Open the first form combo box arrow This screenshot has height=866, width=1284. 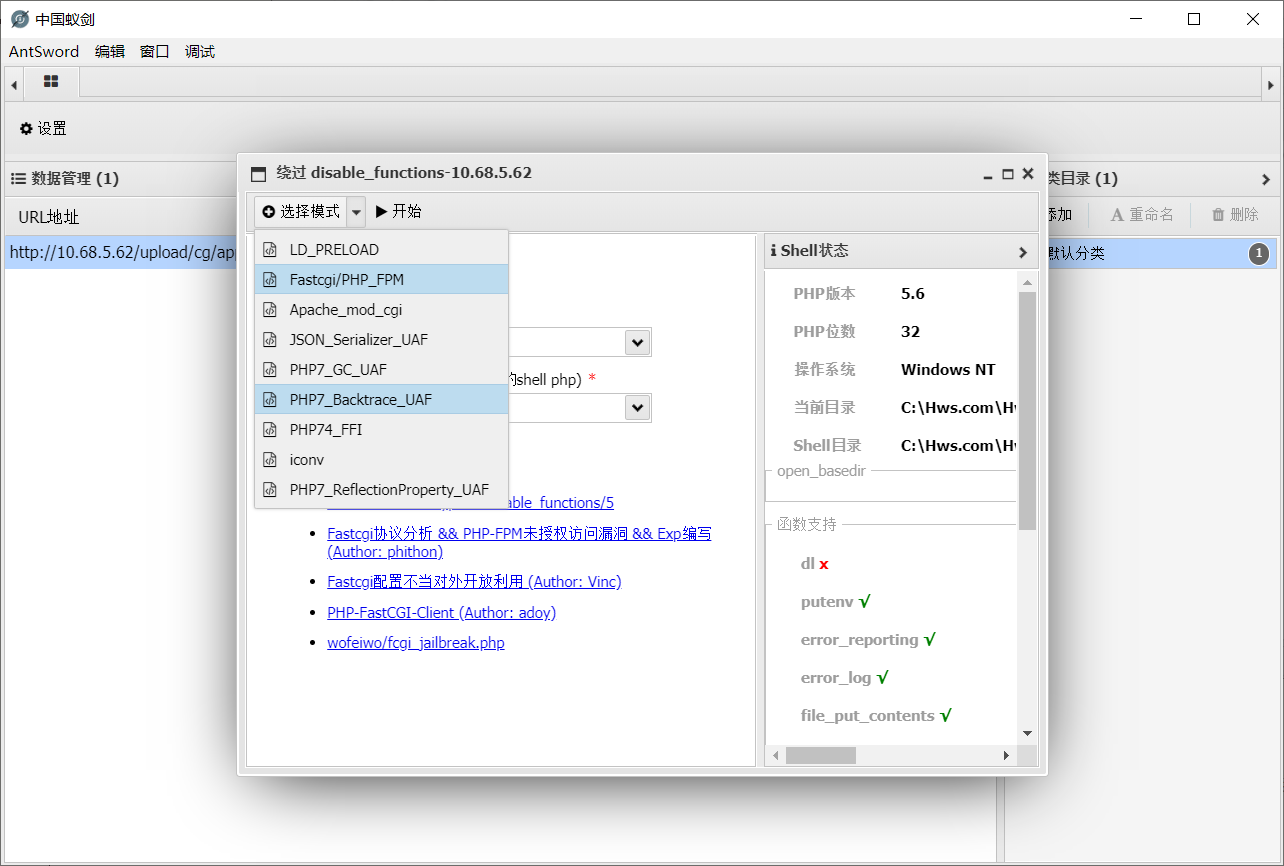637,343
